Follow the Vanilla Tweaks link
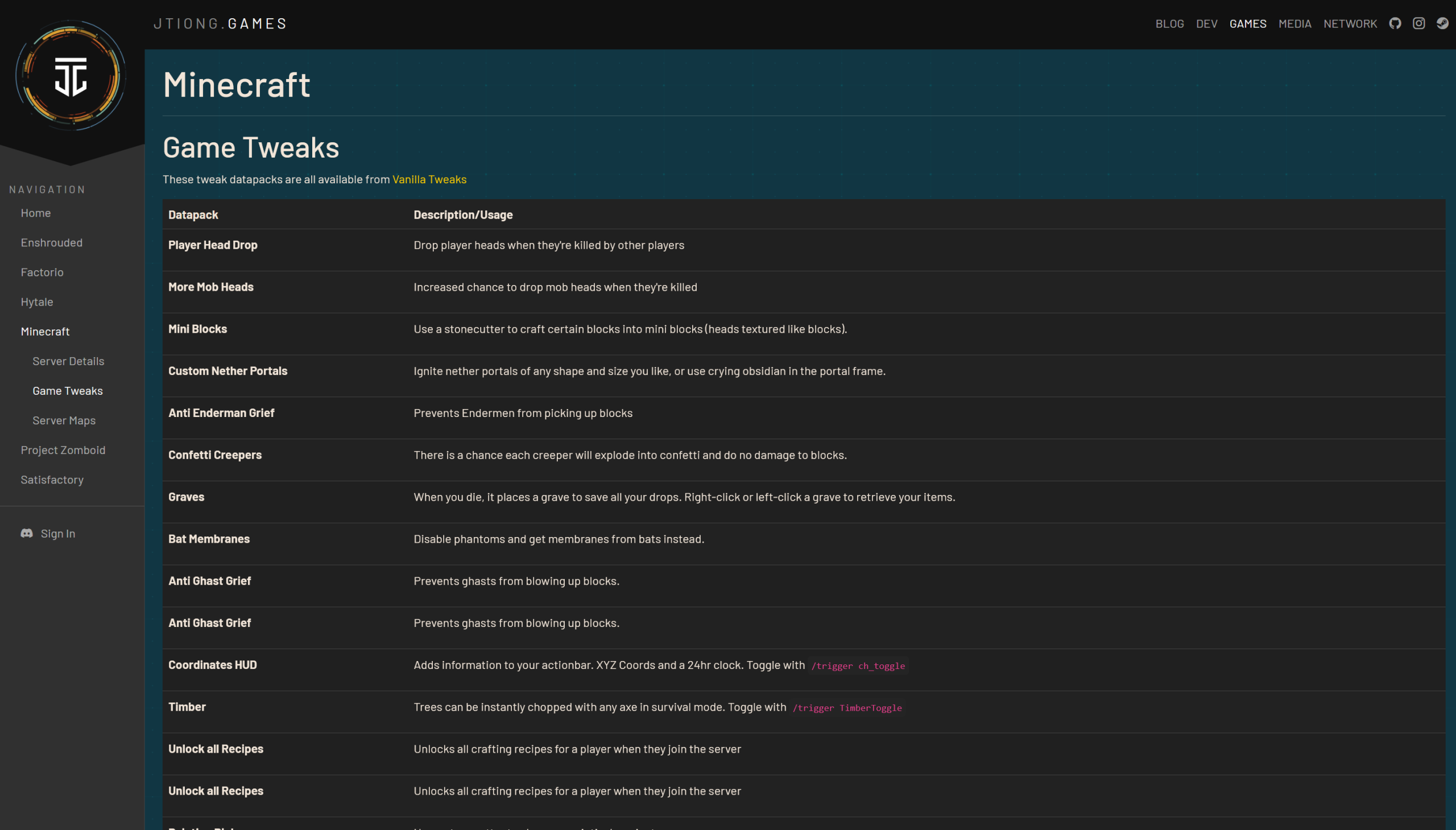This screenshot has width=1456, height=830. [429, 179]
